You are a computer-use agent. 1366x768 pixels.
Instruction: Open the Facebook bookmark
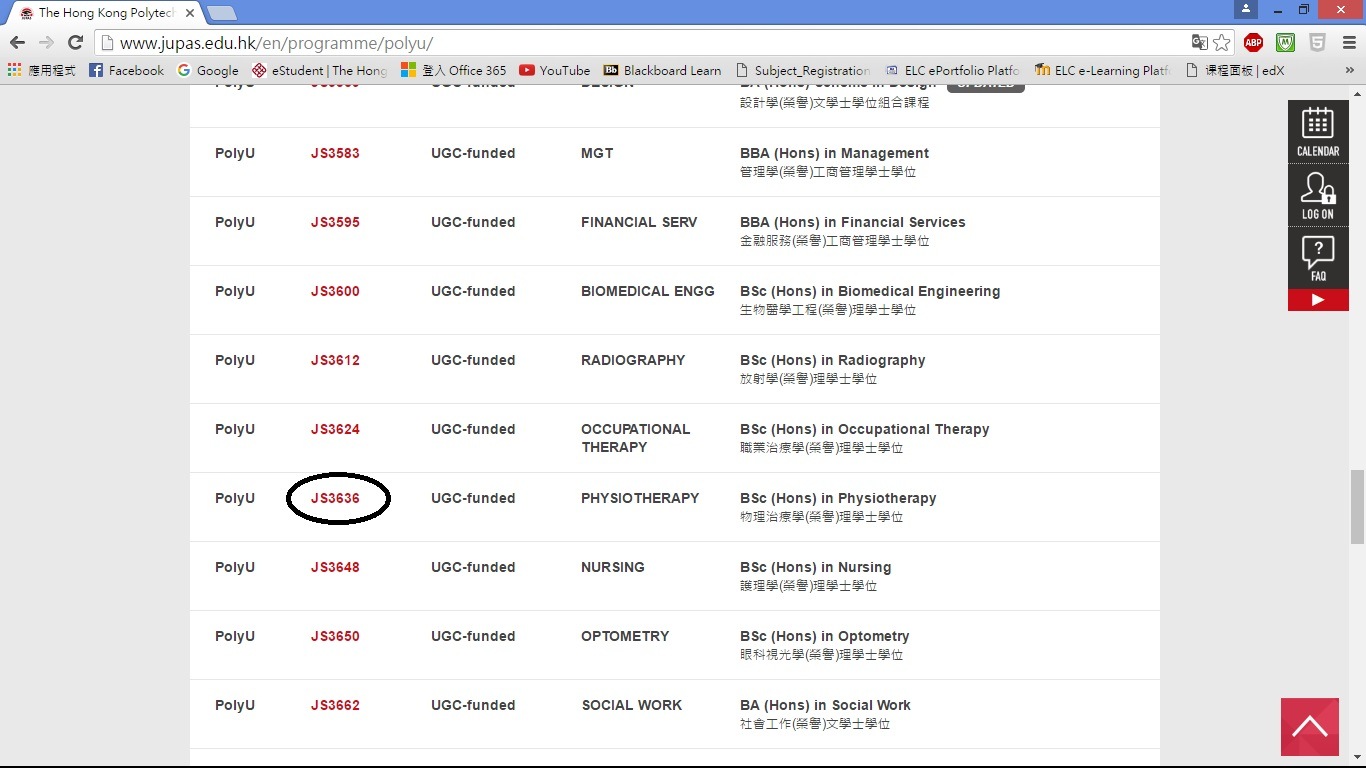(x=126, y=70)
